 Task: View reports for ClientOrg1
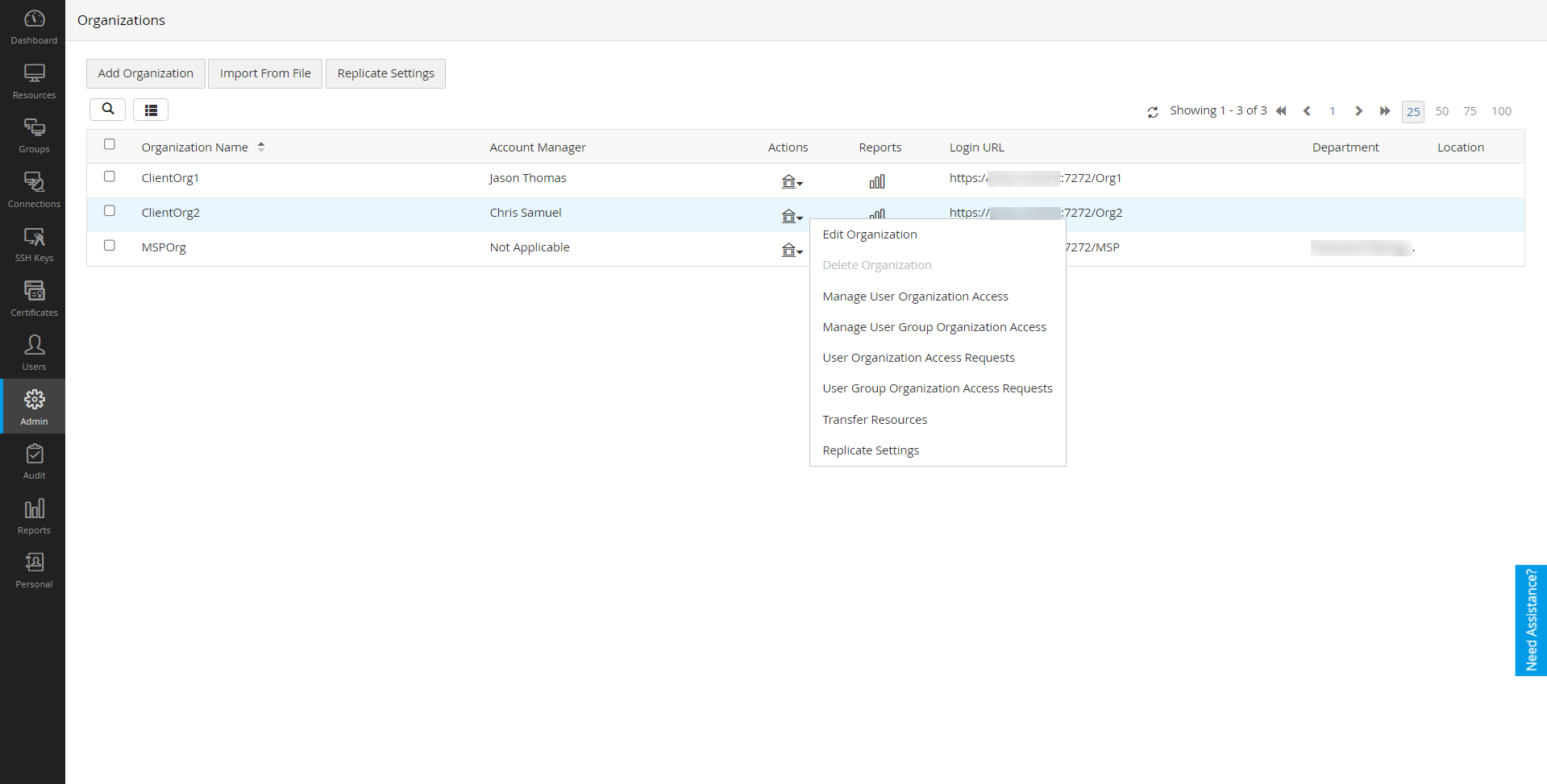coord(877,182)
